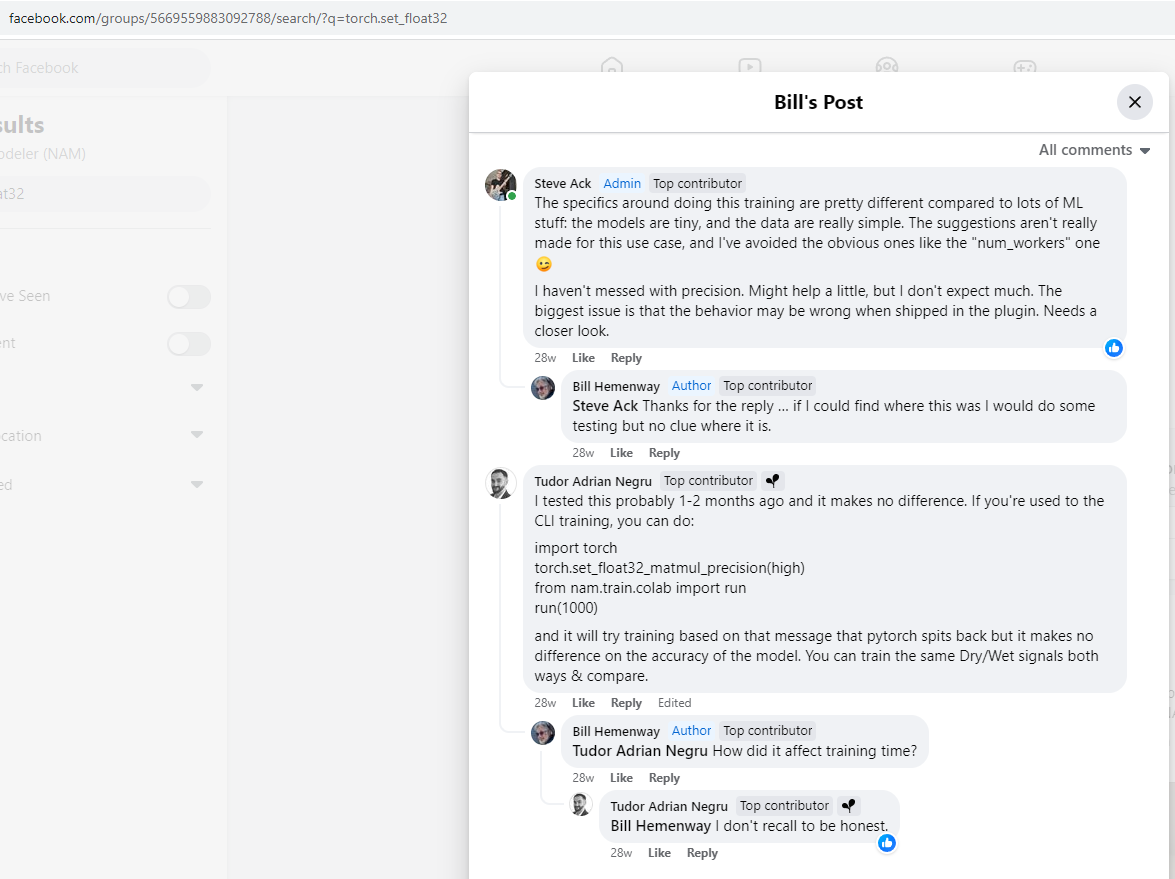
Task: Like Tudor Adrian Negru's top-level comment
Action: click(x=583, y=703)
